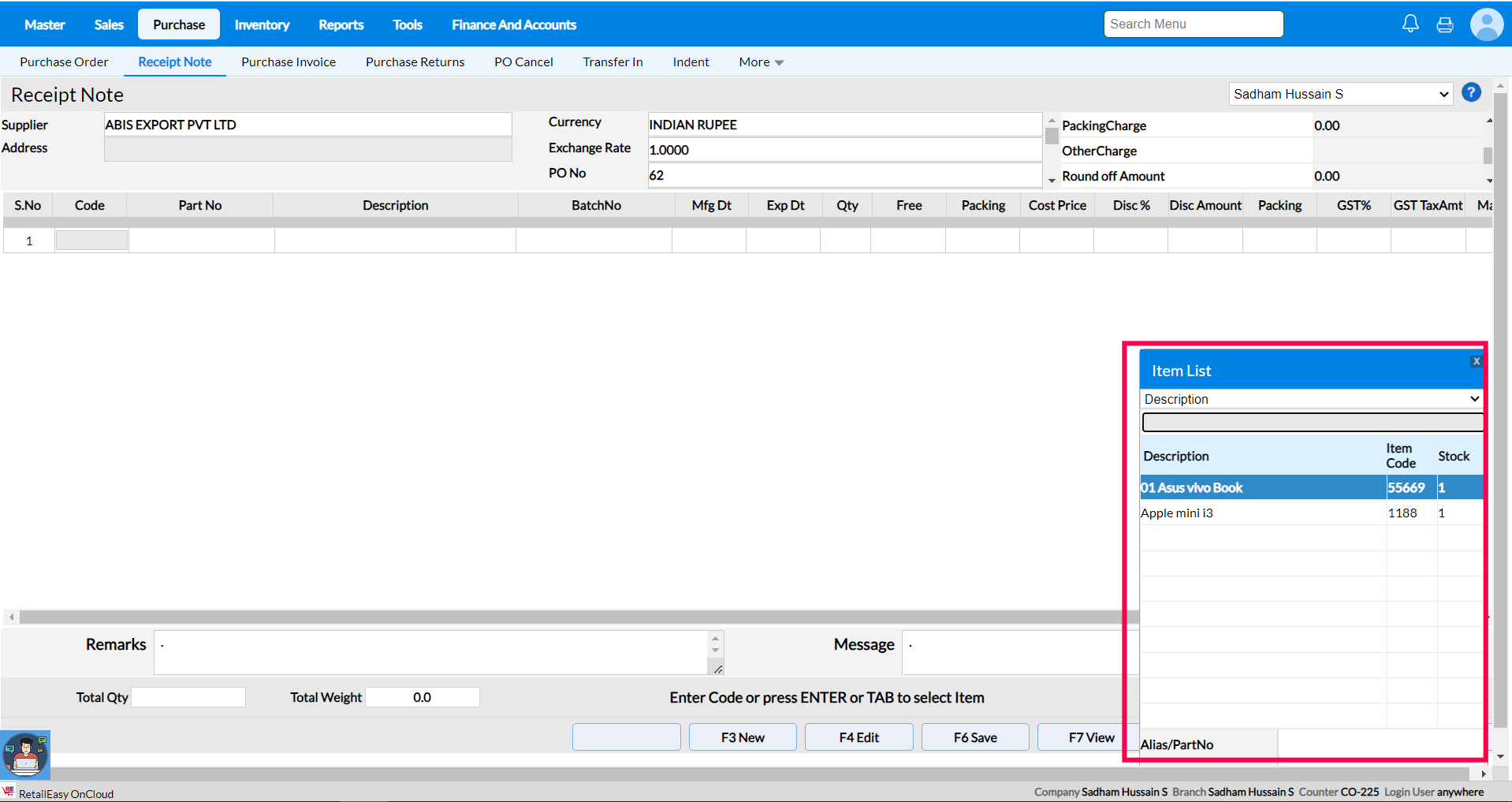Select the 01 Asus vivo Book item row
The image size is (1512, 802).
[x=1261, y=487]
